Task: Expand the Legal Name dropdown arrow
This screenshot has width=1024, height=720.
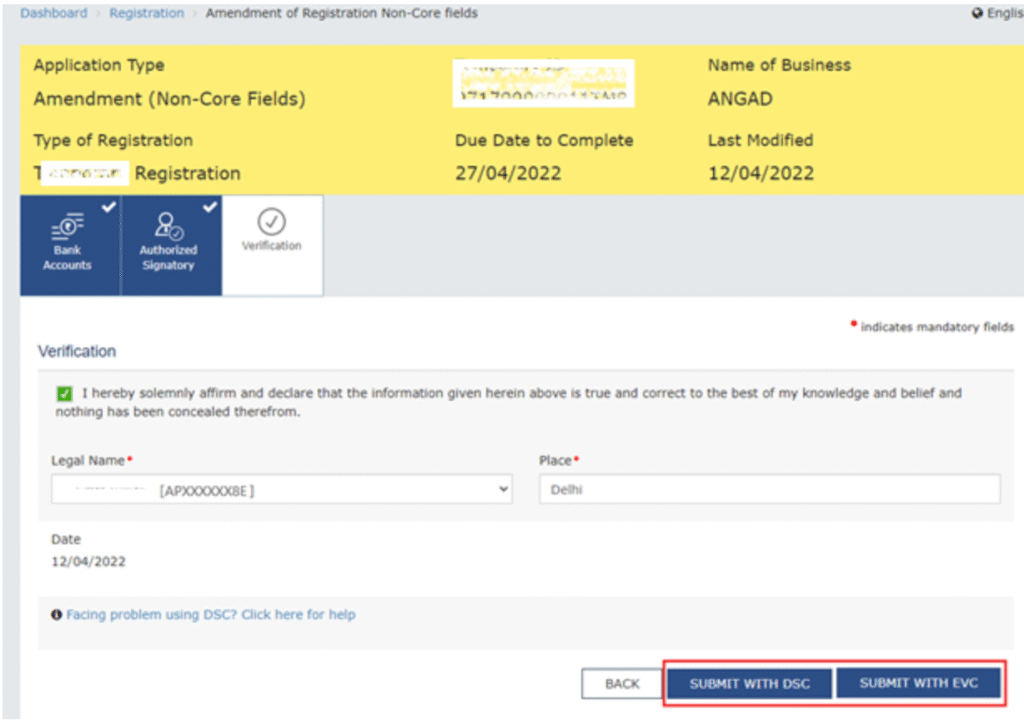Action: click(502, 490)
